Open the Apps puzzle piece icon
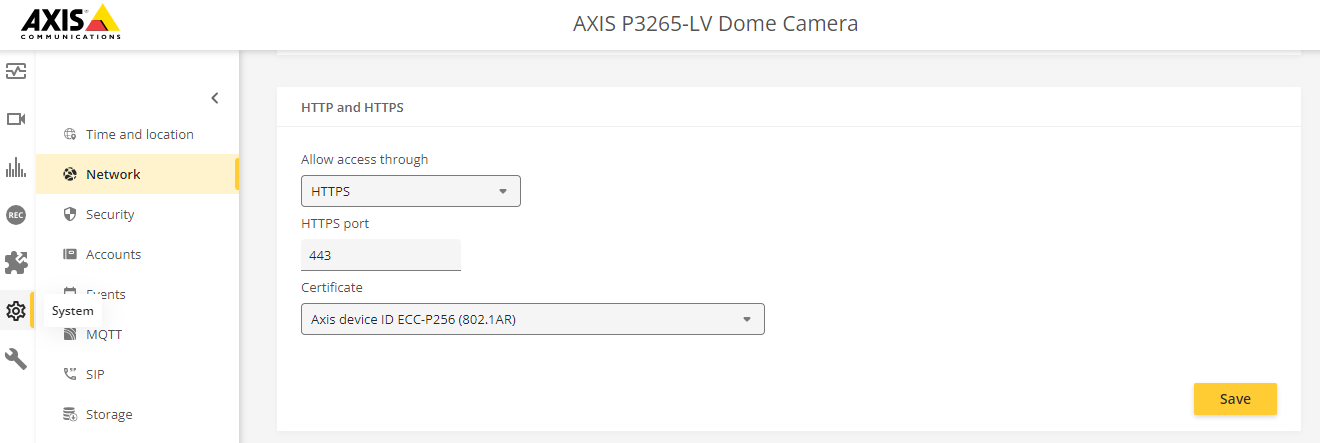Image resolution: width=1320 pixels, height=443 pixels. 16,263
